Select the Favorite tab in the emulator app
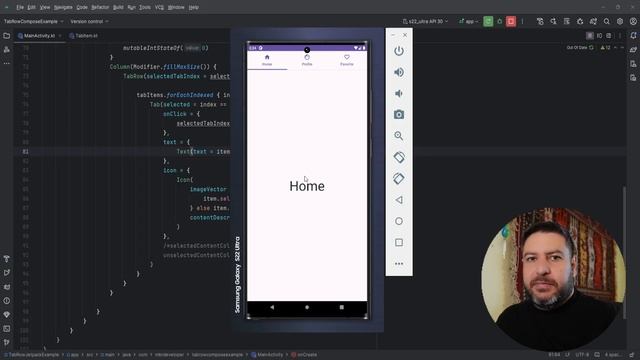The width and height of the screenshot is (640, 360). coord(347,60)
